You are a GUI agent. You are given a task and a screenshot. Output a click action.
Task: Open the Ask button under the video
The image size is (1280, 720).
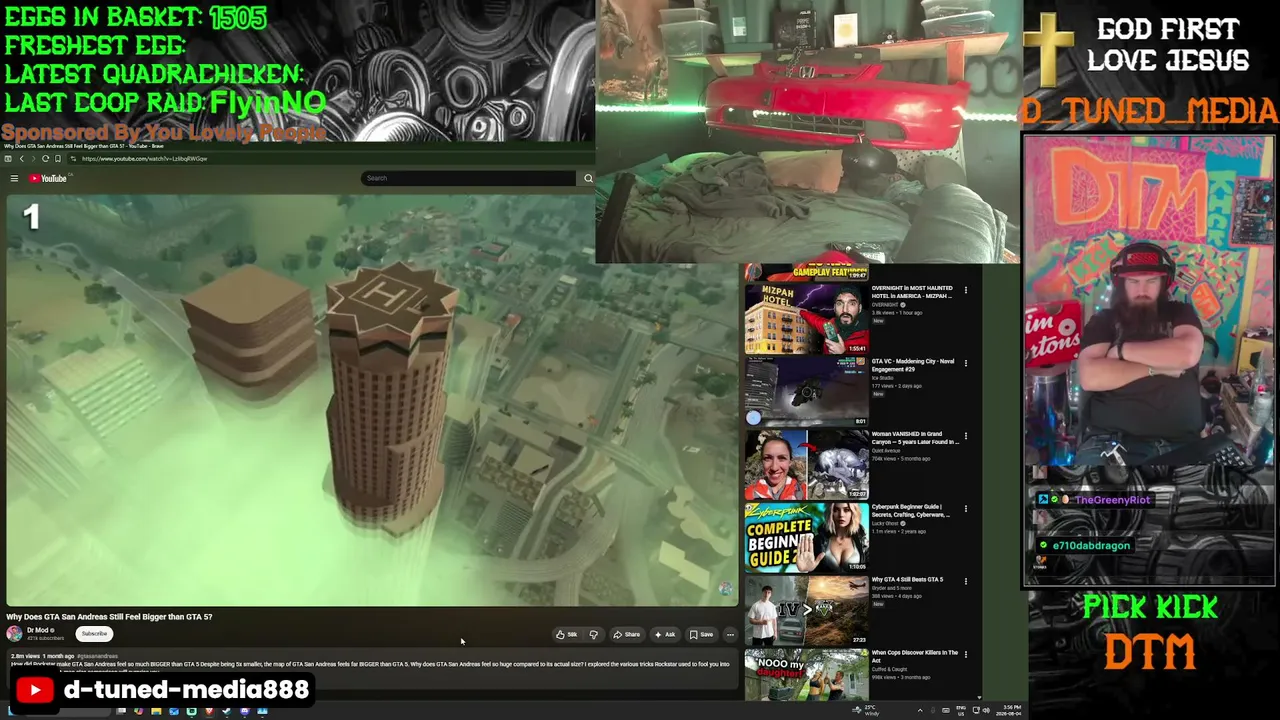(665, 634)
